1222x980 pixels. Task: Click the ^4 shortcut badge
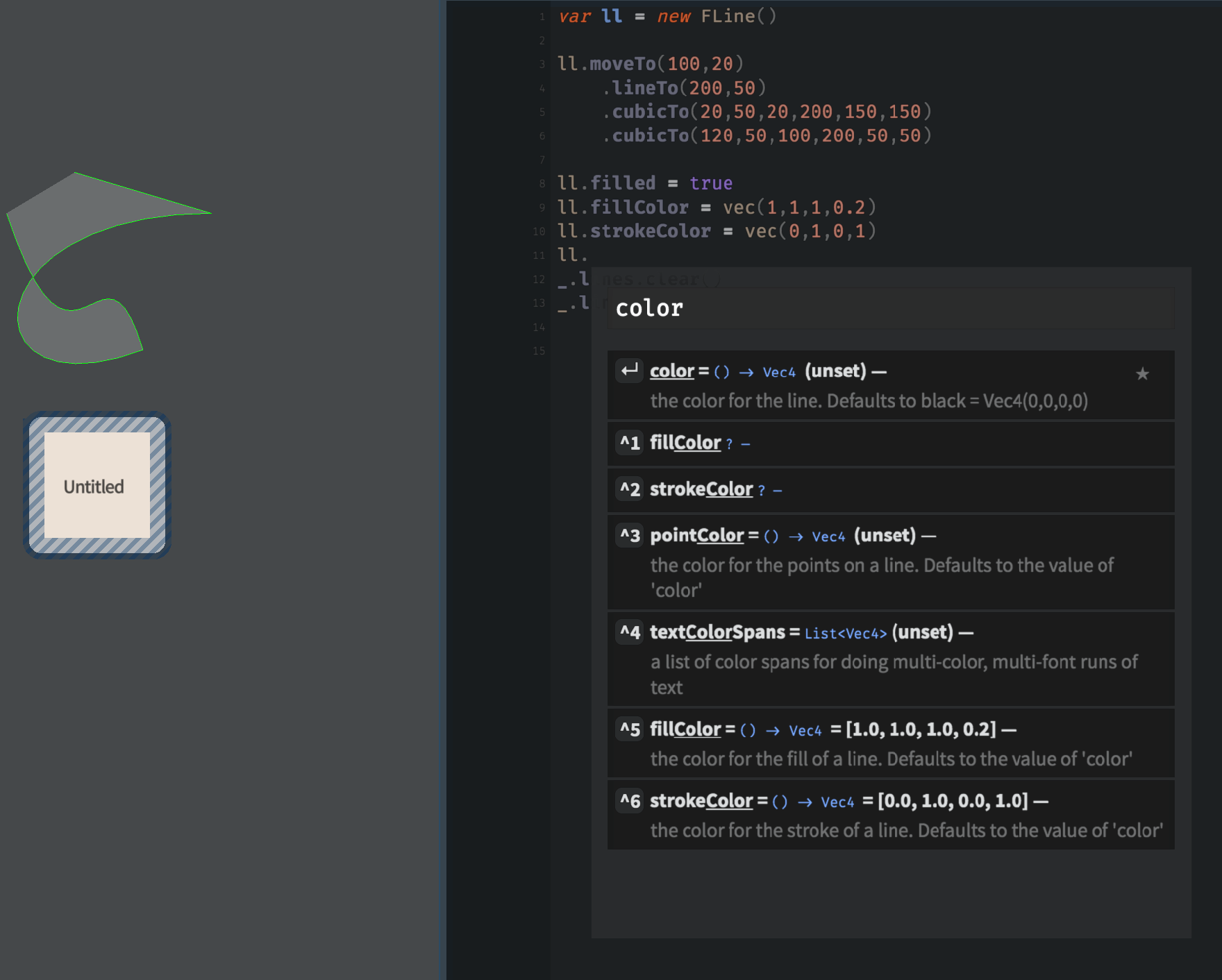pyautogui.click(x=630, y=632)
